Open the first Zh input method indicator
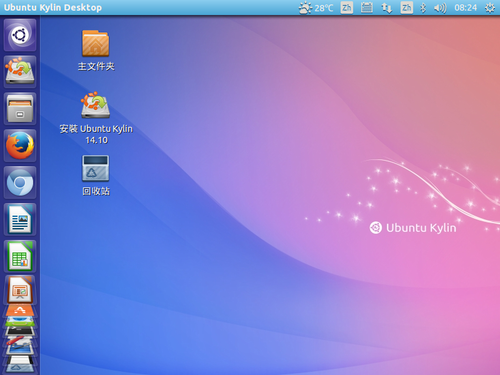Screen dimensions: 500x375 coord(347,8)
